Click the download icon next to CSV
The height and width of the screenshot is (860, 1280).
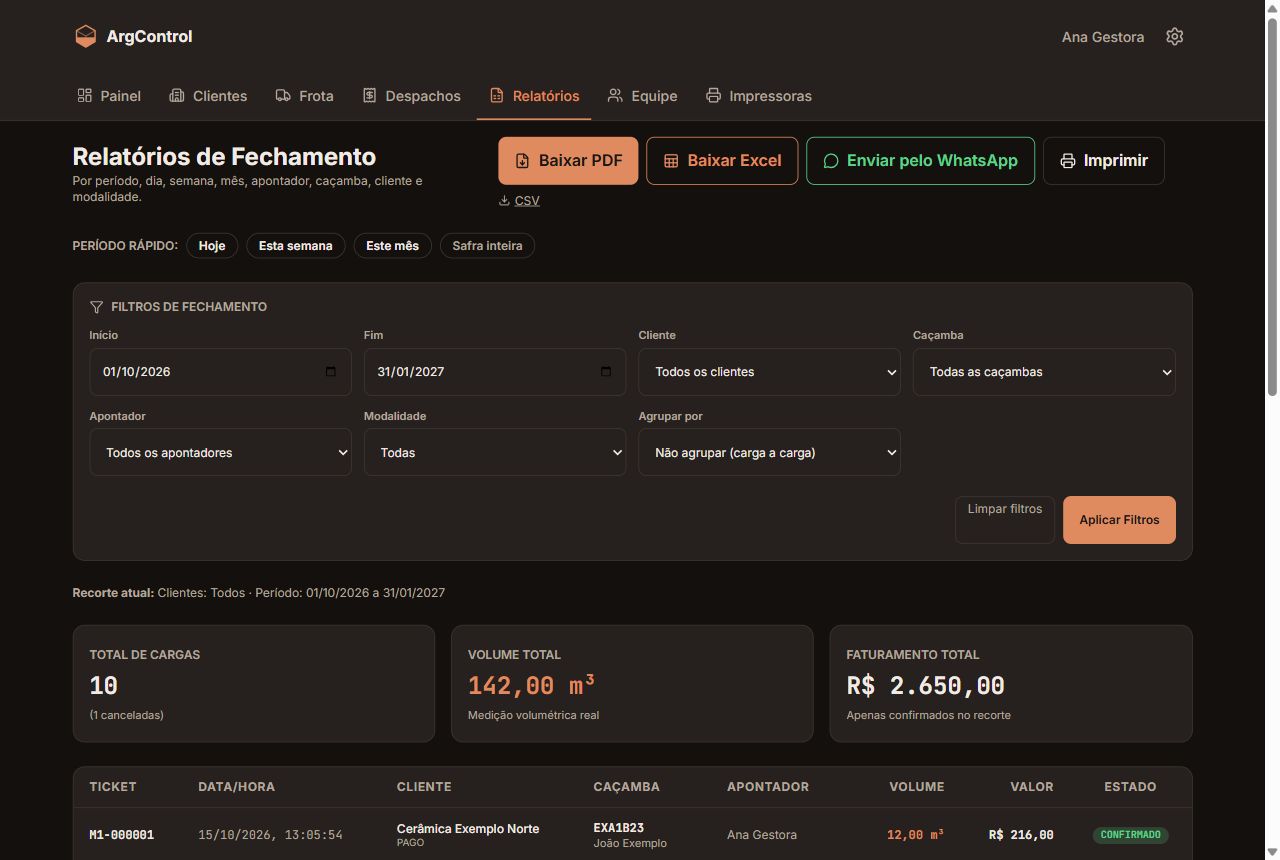click(x=504, y=201)
